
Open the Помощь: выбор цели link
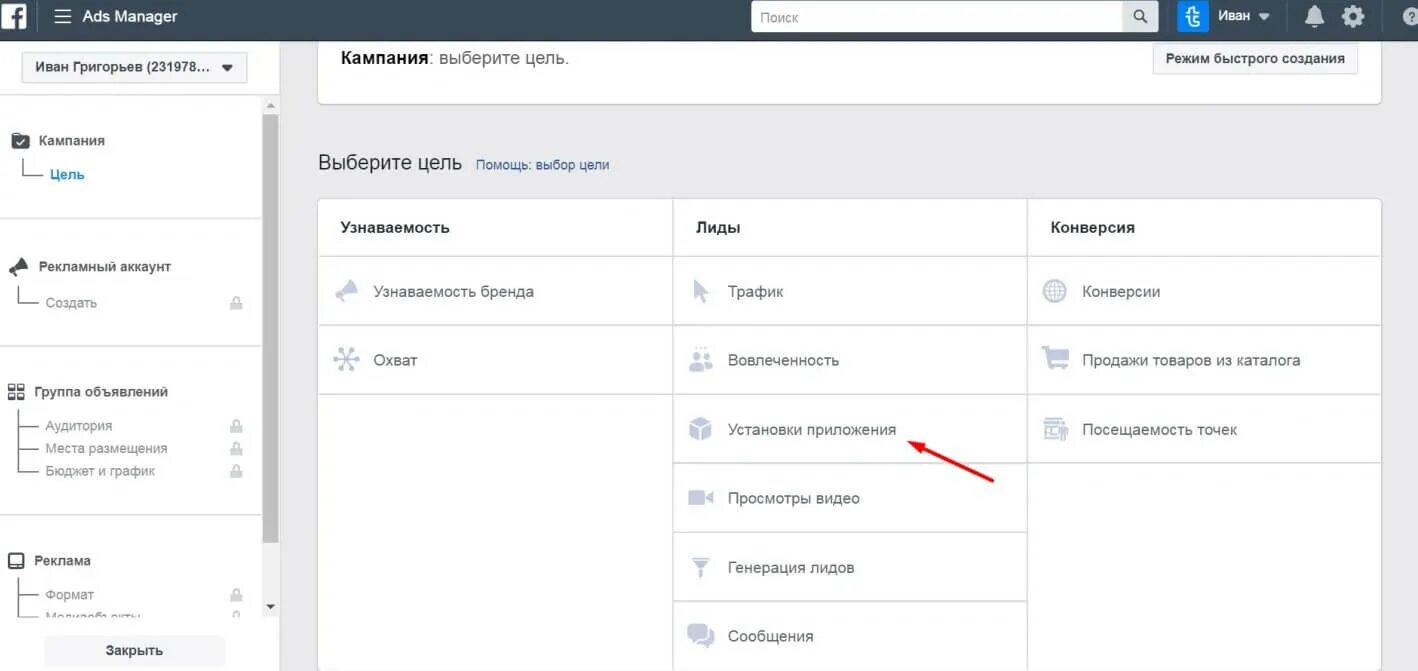pos(542,165)
